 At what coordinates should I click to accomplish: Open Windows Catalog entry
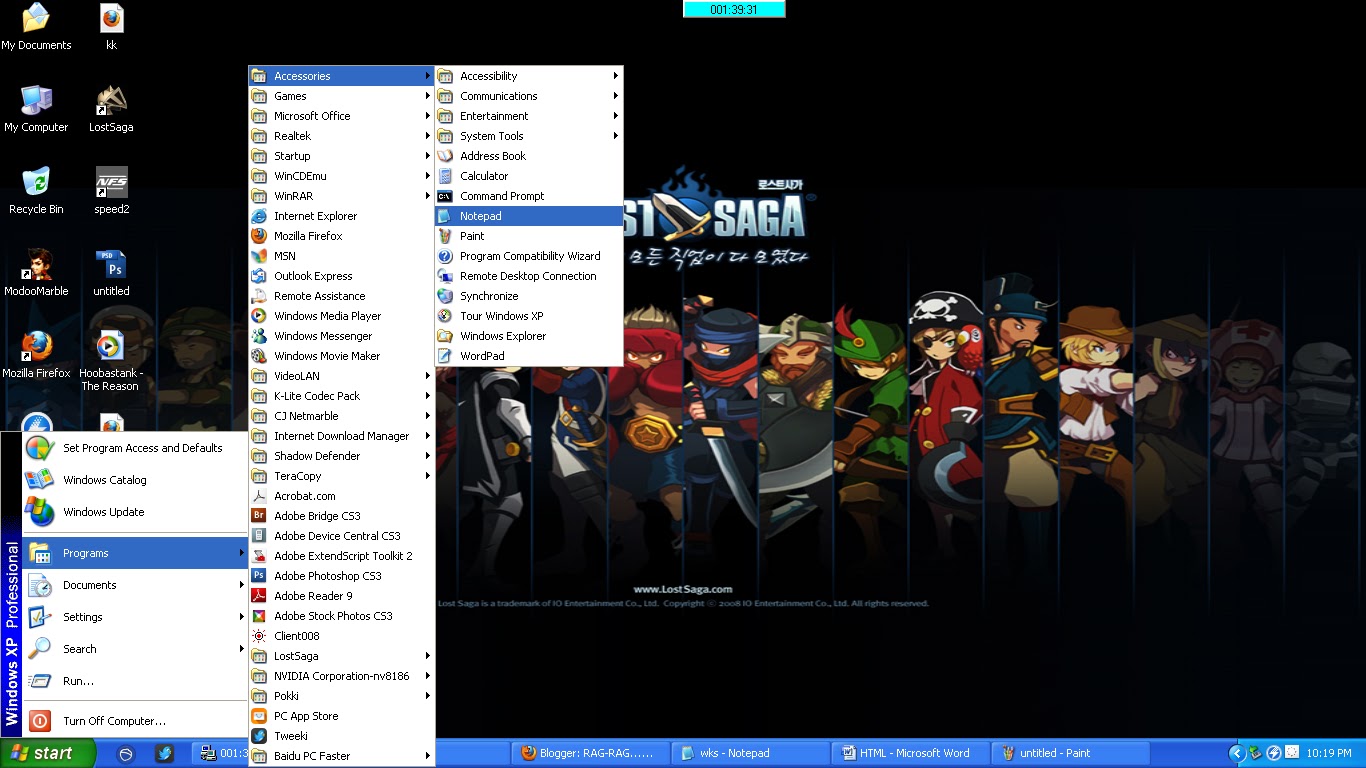135,480
